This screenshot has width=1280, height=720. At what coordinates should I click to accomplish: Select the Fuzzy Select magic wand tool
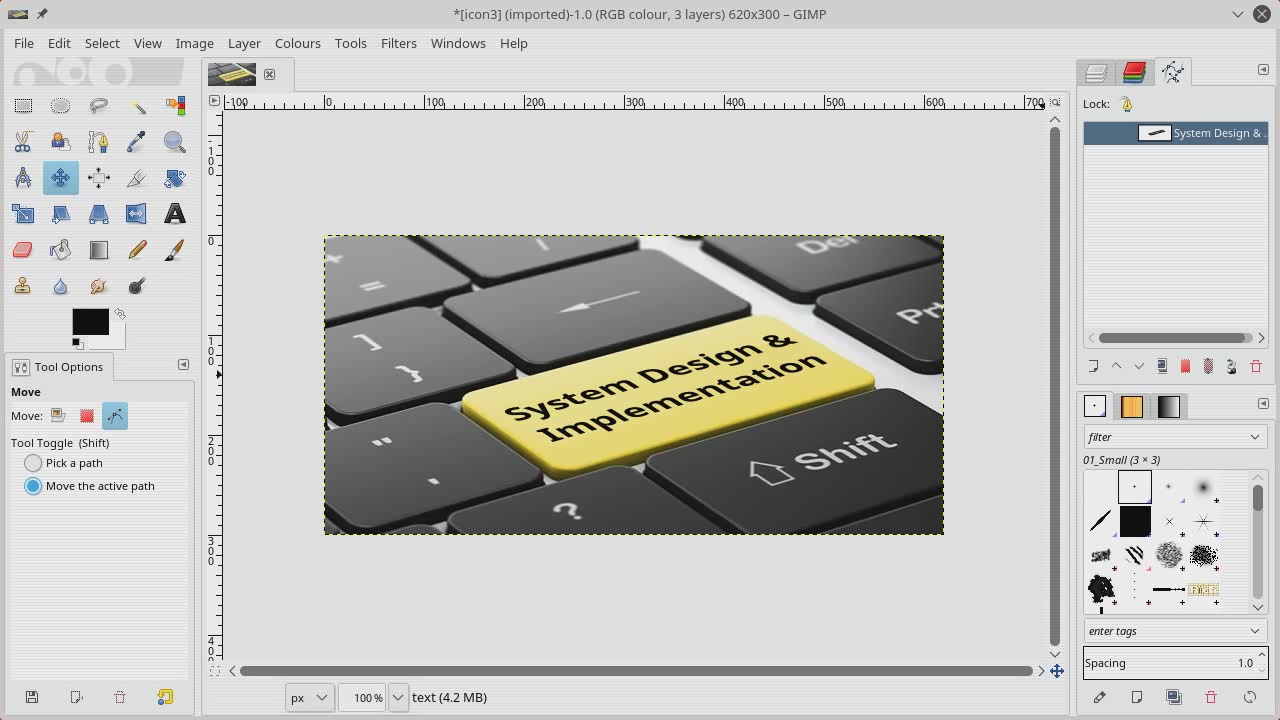point(137,106)
